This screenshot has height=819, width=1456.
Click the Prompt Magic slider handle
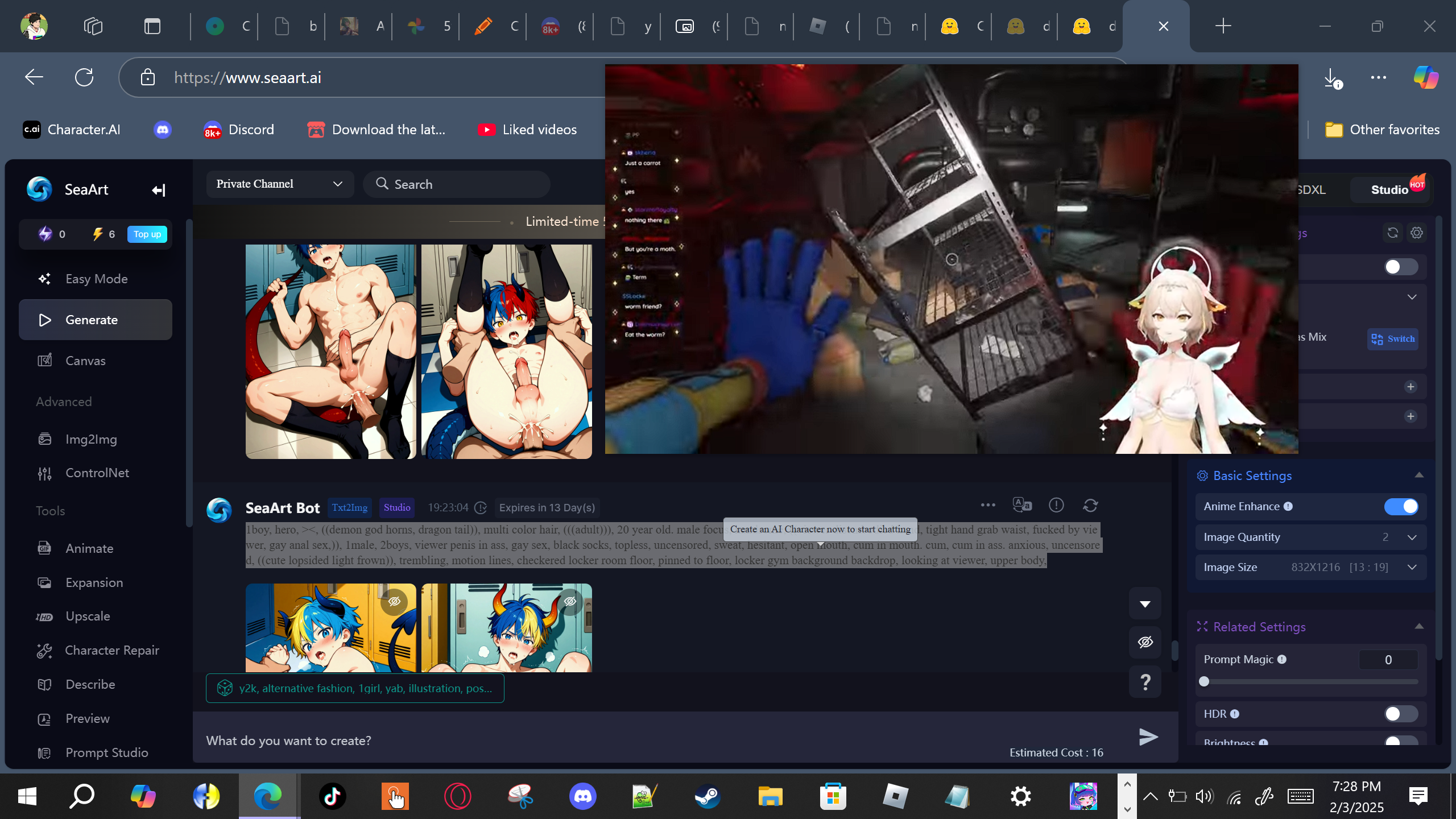[x=1204, y=682]
